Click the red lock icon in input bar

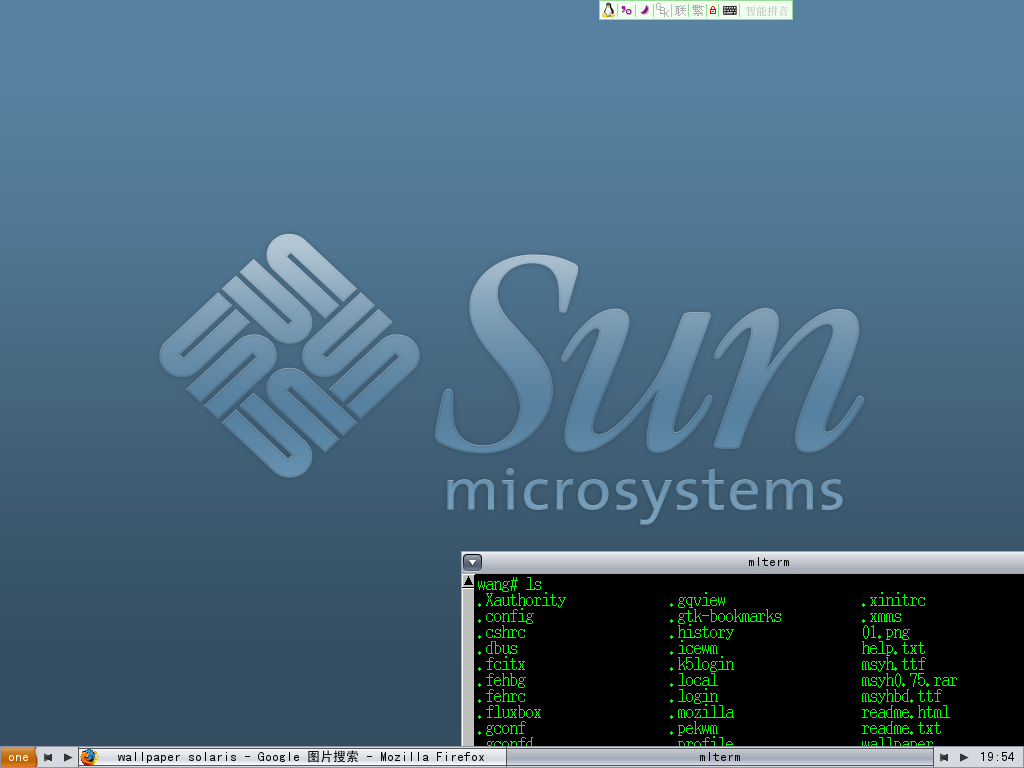tap(712, 10)
